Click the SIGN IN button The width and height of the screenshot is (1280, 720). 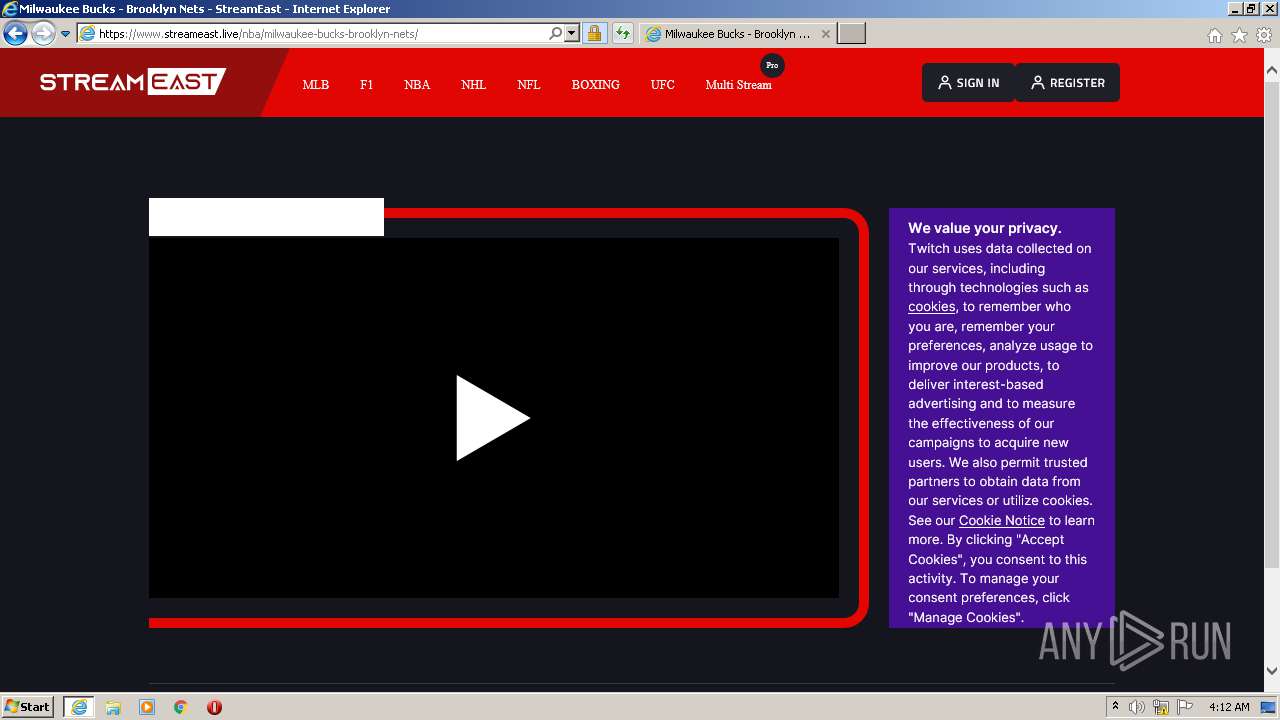pos(968,83)
